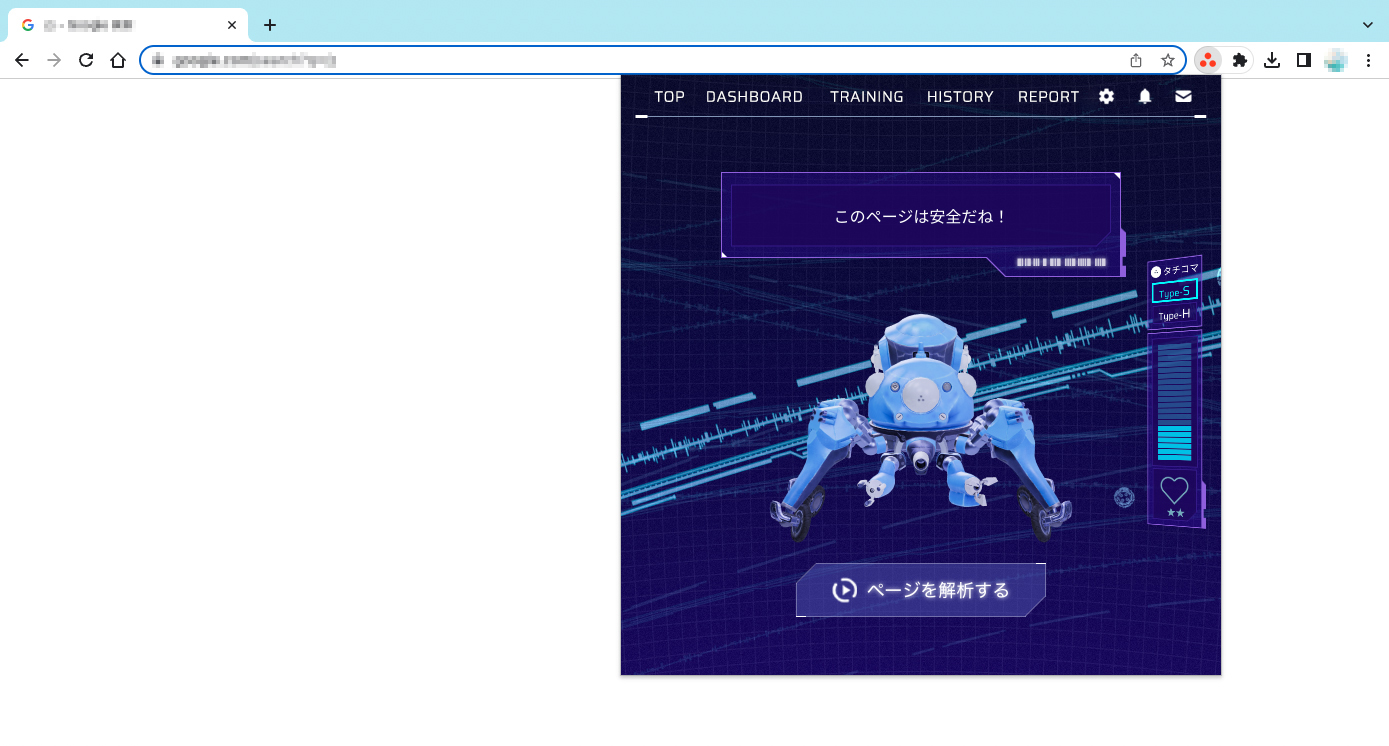Click the heart icon in side panel
Viewport: 1389px width, 746px height.
click(1174, 490)
